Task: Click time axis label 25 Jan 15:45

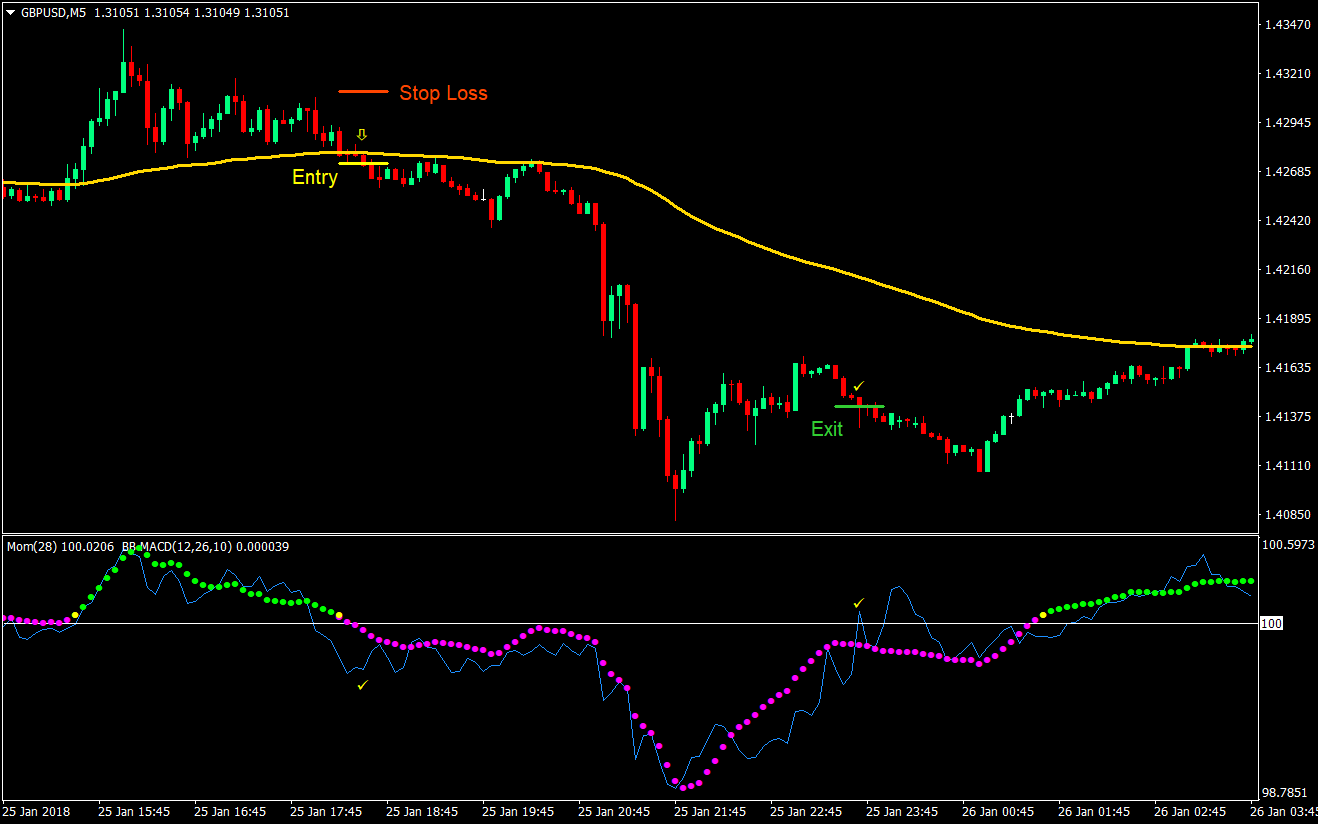Action: [x=134, y=811]
